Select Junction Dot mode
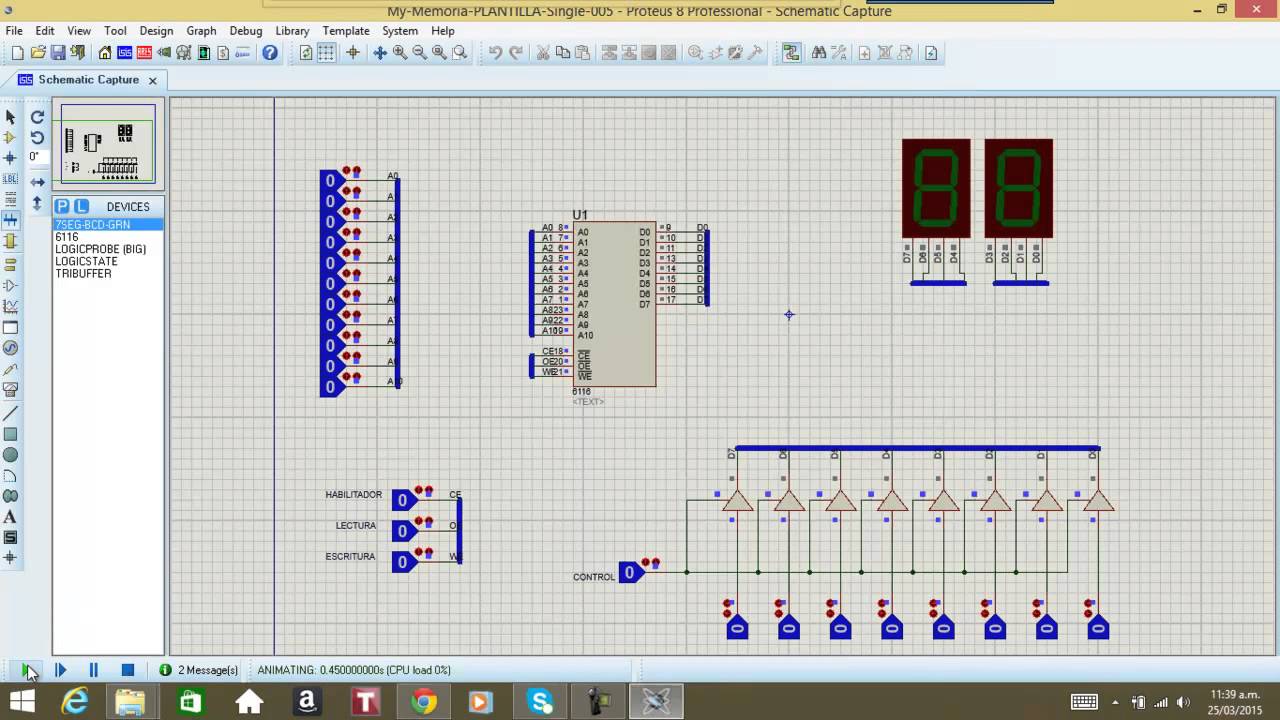The width and height of the screenshot is (1280, 720). (x=10, y=158)
